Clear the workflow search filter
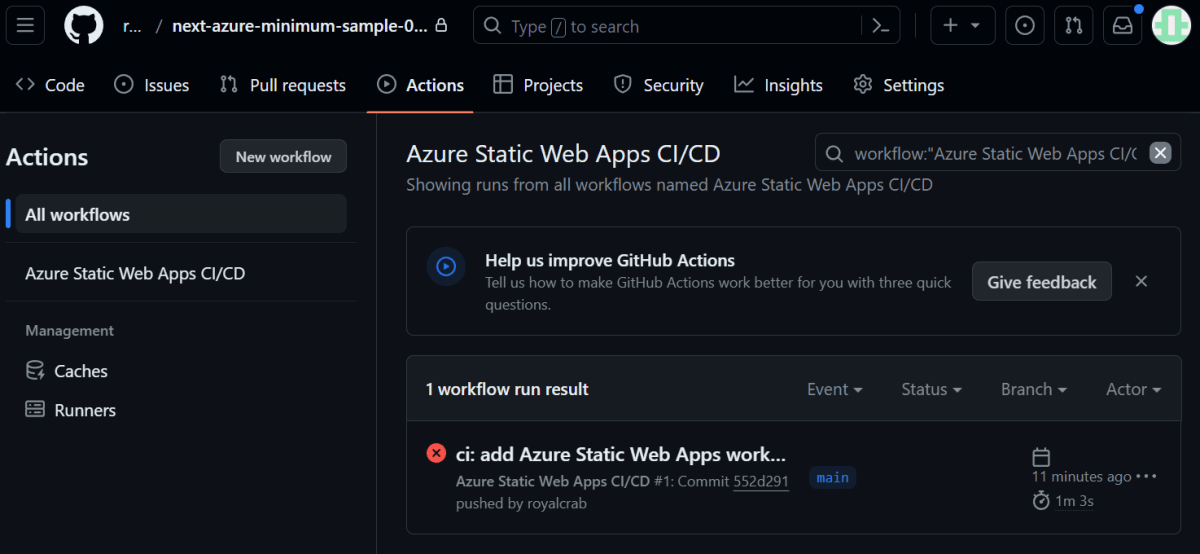Viewport: 1200px width, 554px height. coord(1160,153)
